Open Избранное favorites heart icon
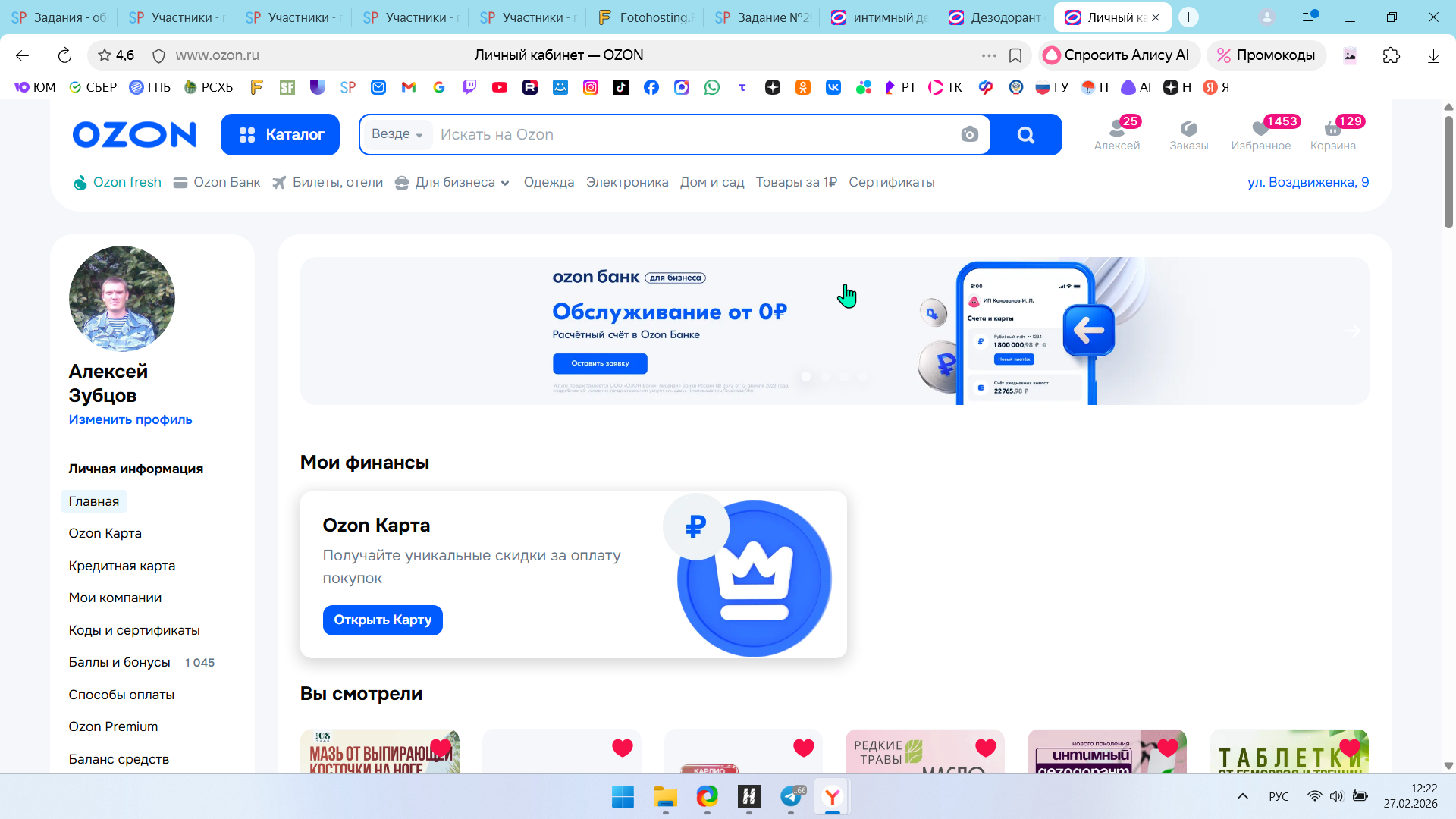 coord(1260,129)
